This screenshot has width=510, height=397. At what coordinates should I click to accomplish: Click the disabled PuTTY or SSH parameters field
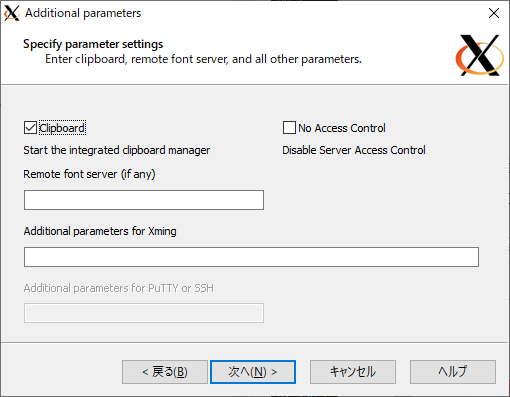(x=144, y=313)
